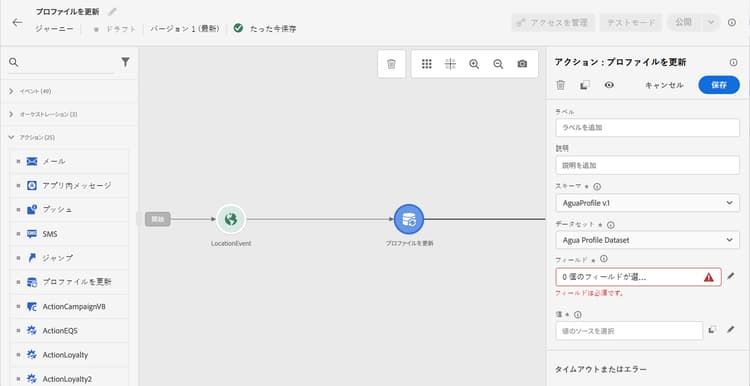Edit journey name with pencil icon
Screen dimensions: 750x386
[x=112, y=11]
